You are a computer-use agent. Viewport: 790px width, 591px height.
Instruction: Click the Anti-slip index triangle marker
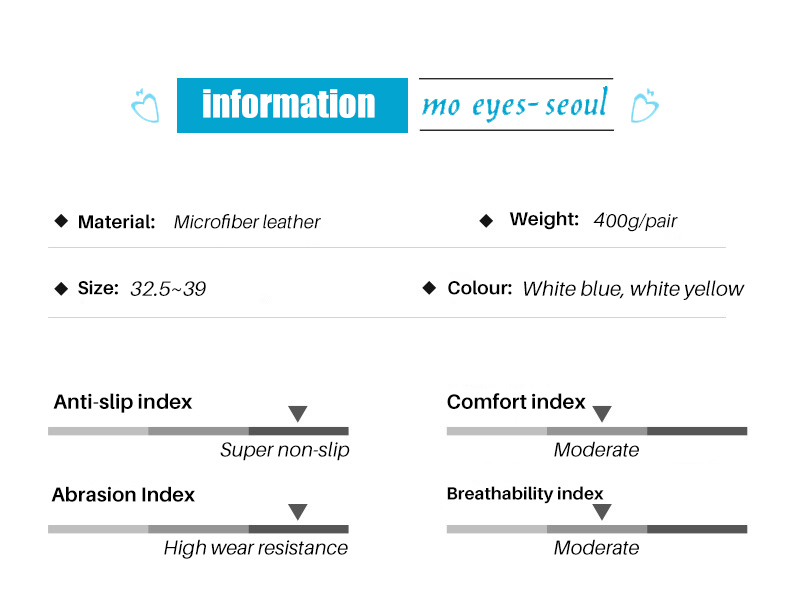pos(298,414)
